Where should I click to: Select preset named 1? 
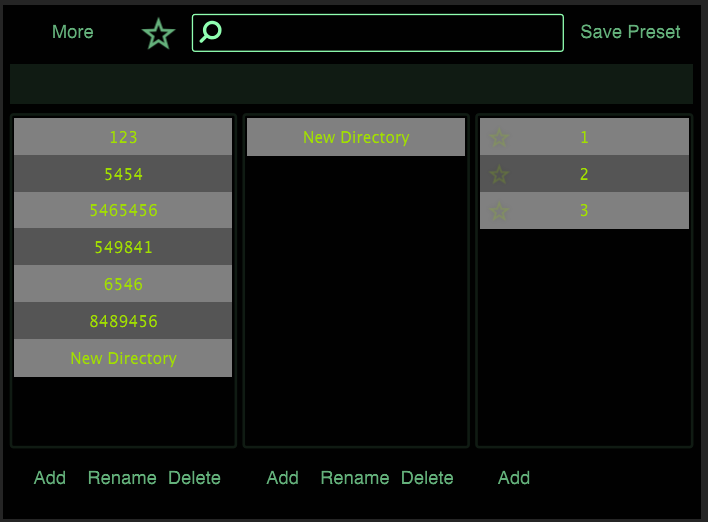pyautogui.click(x=584, y=137)
